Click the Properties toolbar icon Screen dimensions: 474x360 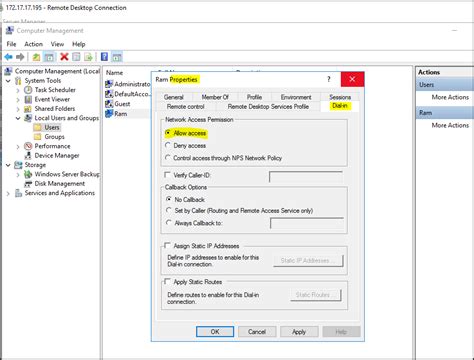tap(76, 57)
